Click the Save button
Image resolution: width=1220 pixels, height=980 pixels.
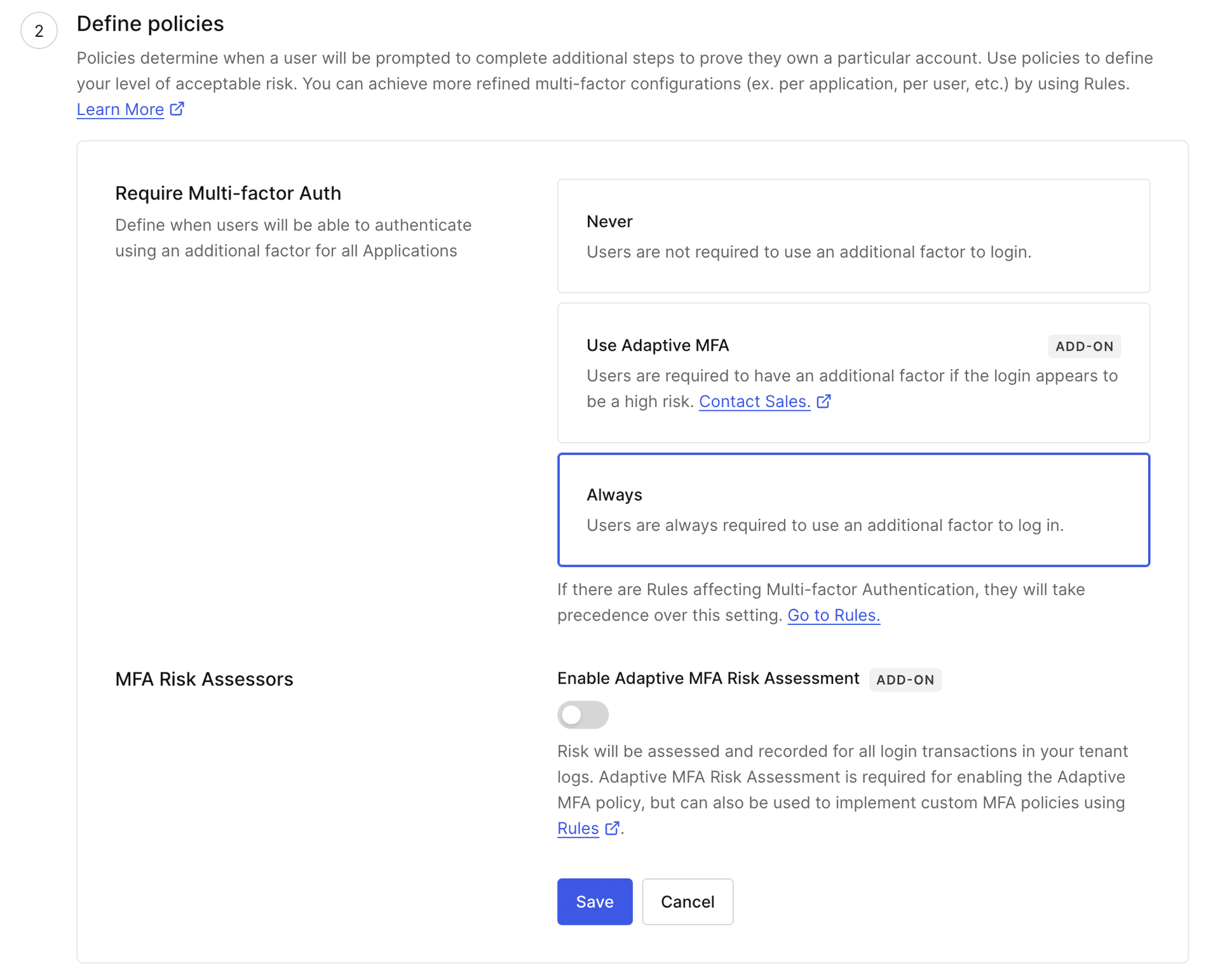tap(595, 901)
